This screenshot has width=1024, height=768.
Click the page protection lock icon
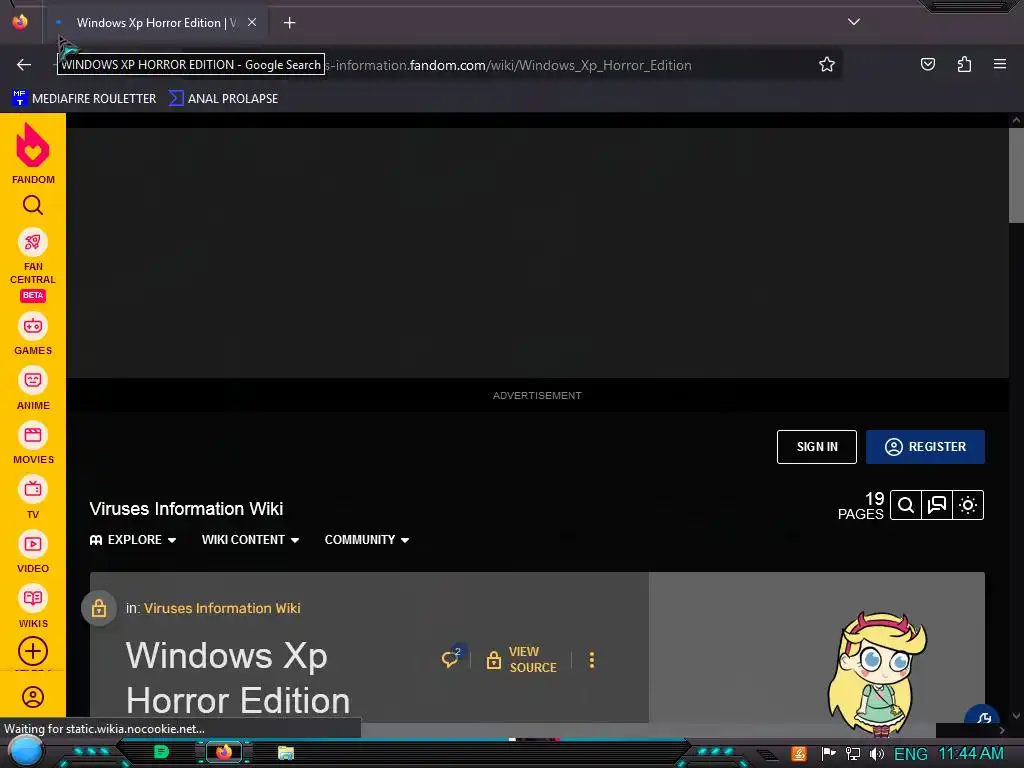click(99, 608)
